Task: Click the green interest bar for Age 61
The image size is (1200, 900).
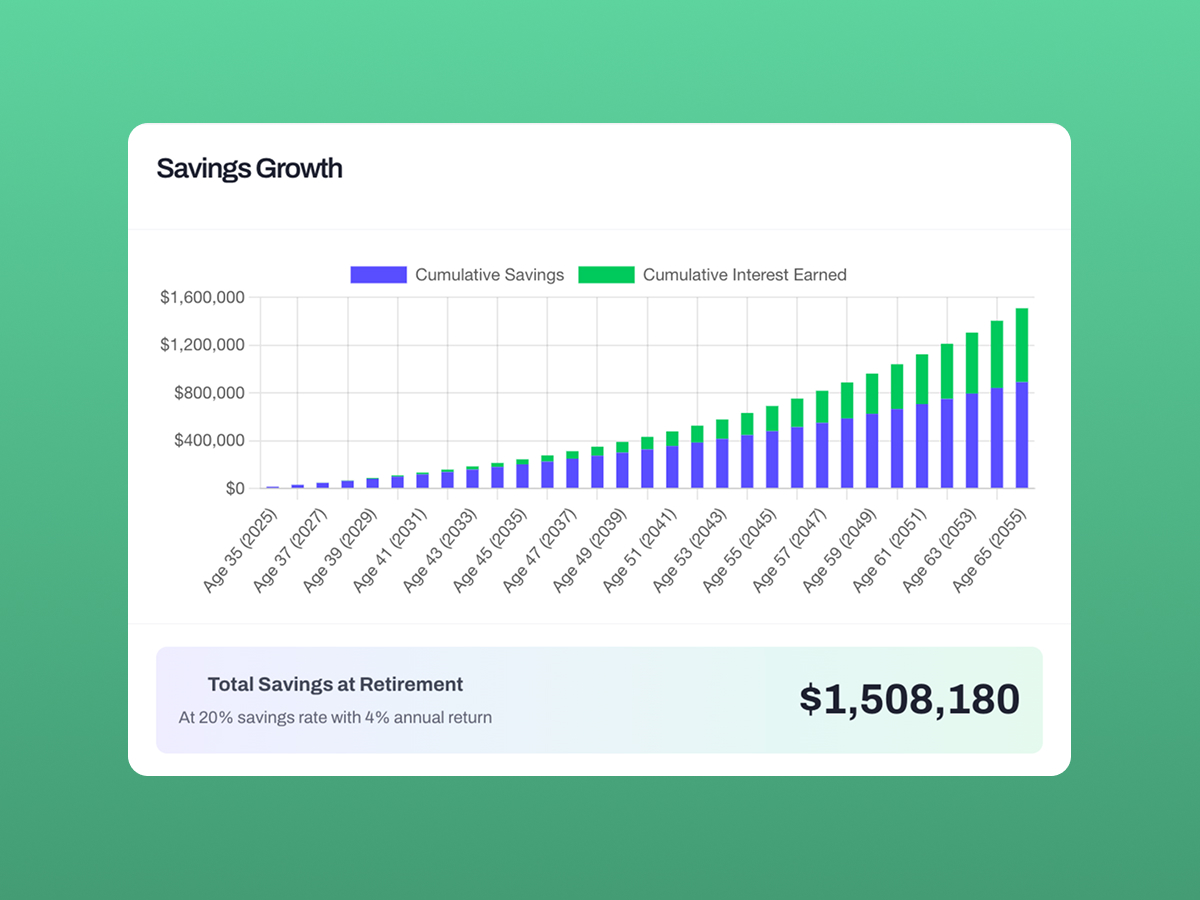Action: pyautogui.click(x=922, y=378)
